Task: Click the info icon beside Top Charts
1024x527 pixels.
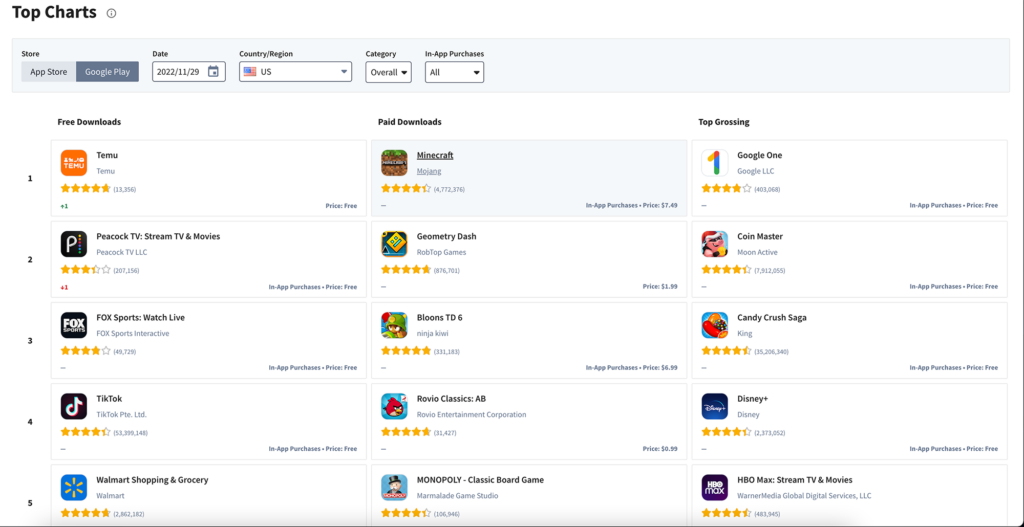Action: click(111, 14)
